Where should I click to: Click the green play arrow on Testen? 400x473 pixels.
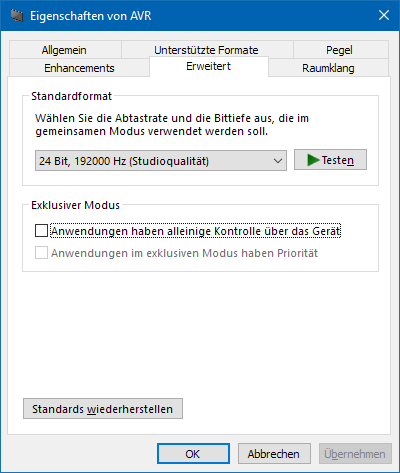[x=313, y=160]
